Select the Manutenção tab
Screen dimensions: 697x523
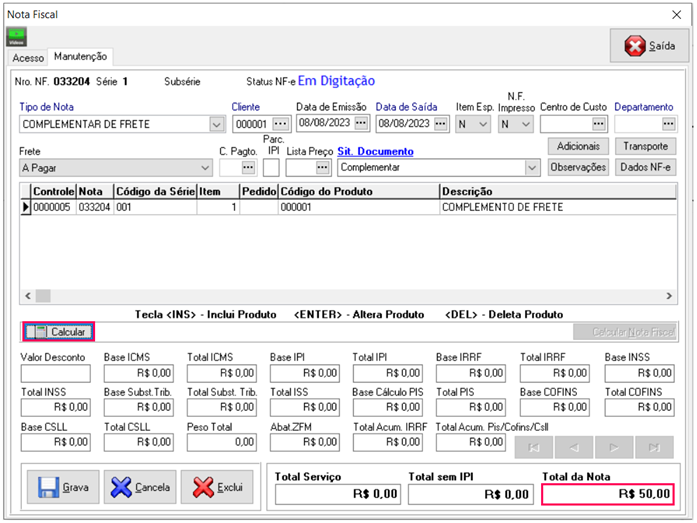(x=81, y=57)
